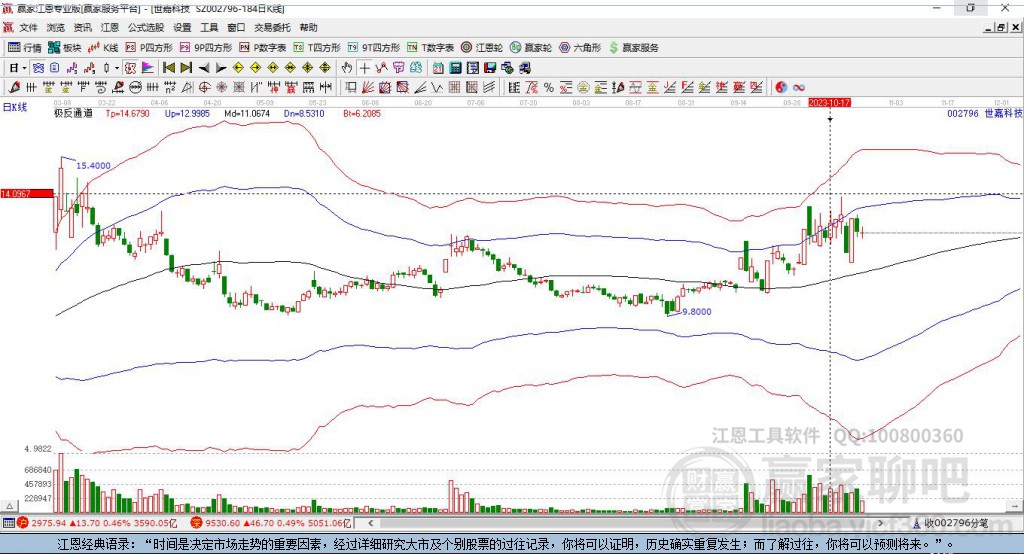Viewport: 1024px width, 554px height.
Task: Select the hand pan tool icon
Action: pyautogui.click(x=347, y=68)
